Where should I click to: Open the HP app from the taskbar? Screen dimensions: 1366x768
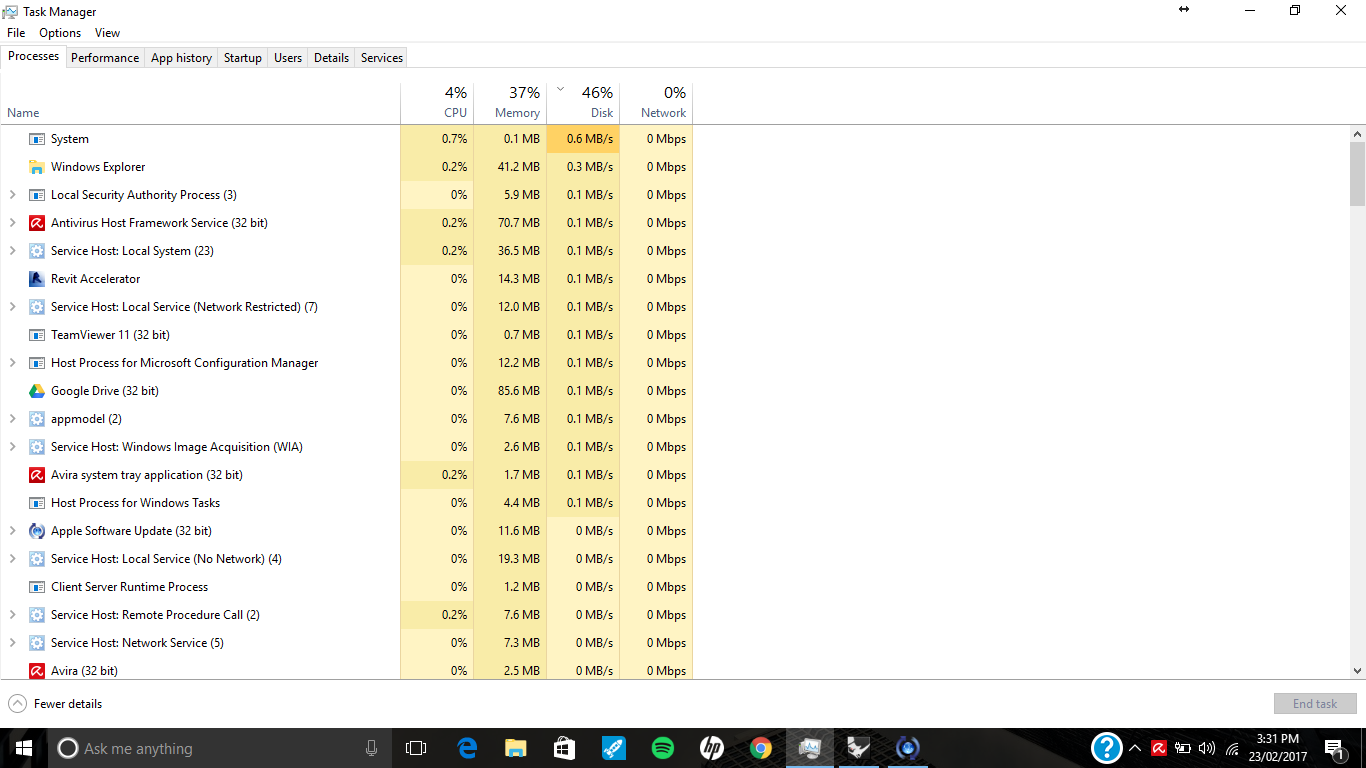coord(712,748)
